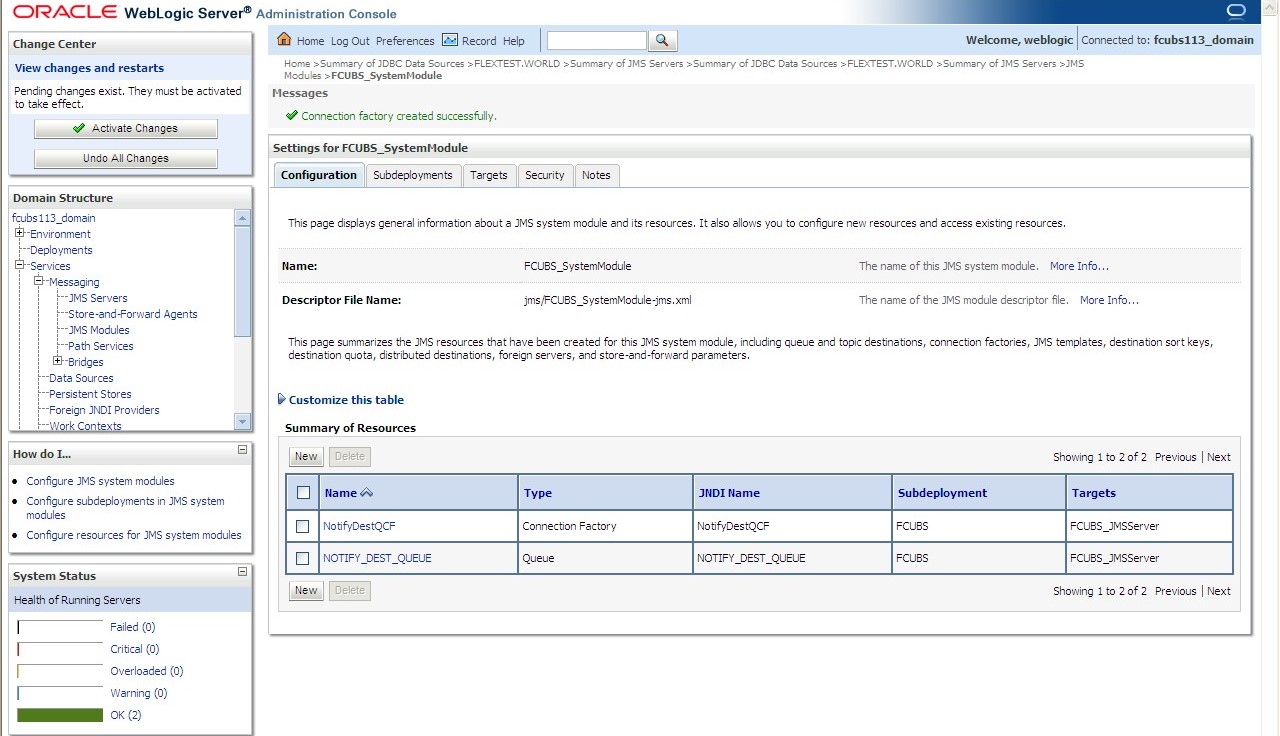Expand Customize this table

click(346, 400)
